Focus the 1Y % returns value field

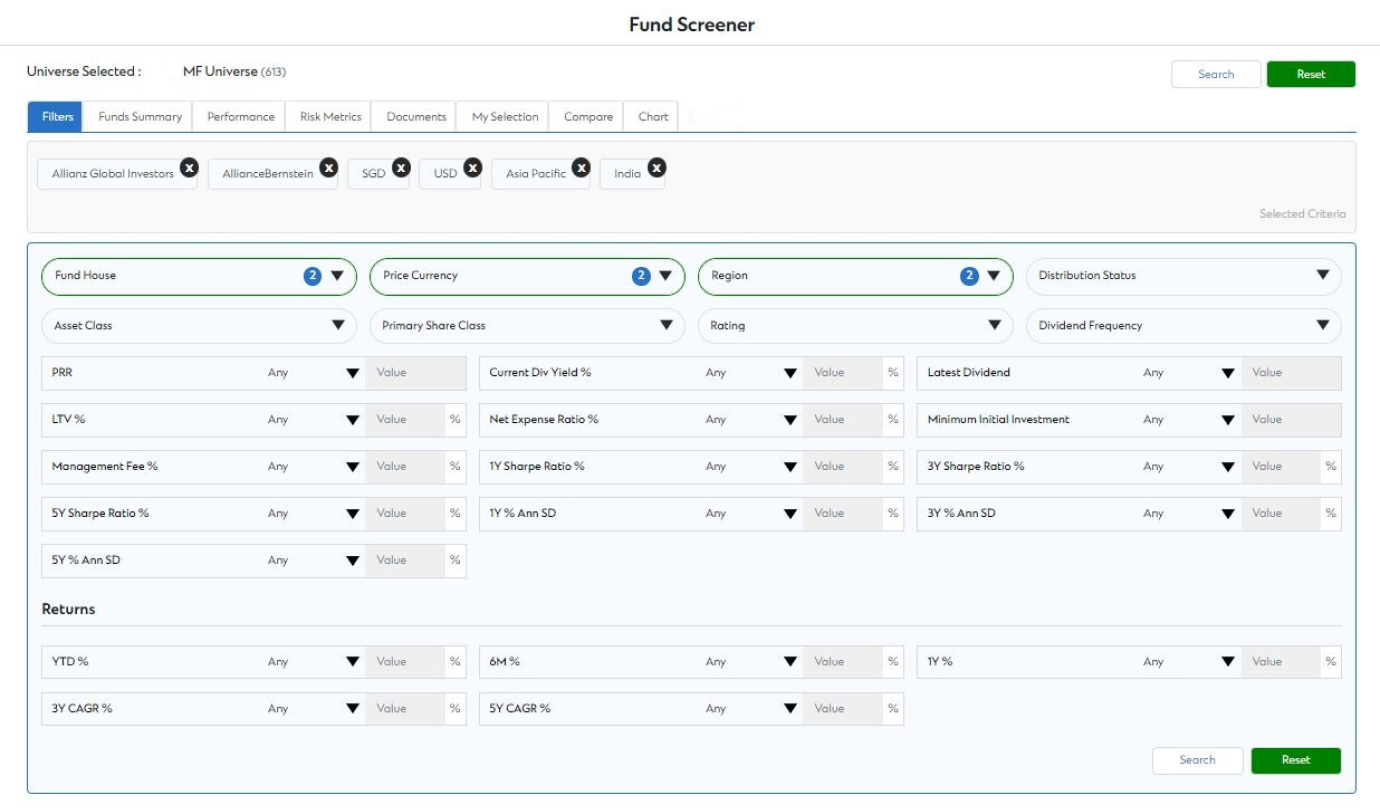coord(1281,662)
